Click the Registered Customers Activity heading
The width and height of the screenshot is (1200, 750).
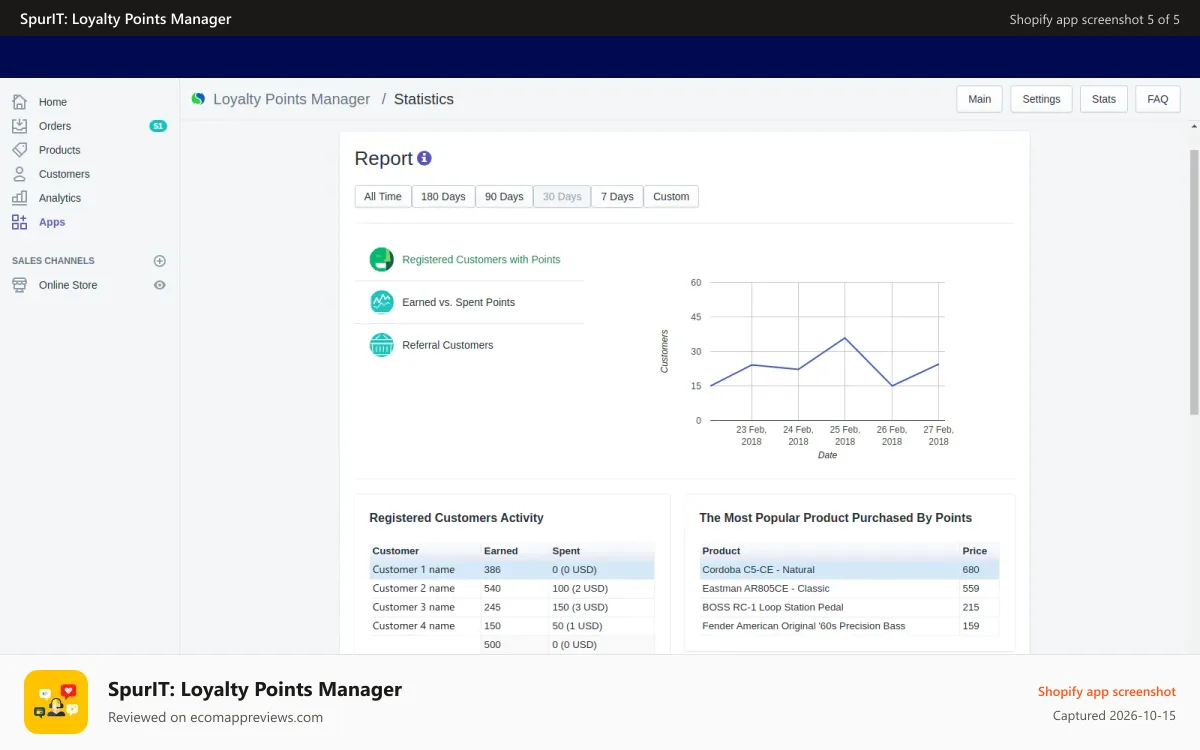pos(456,518)
